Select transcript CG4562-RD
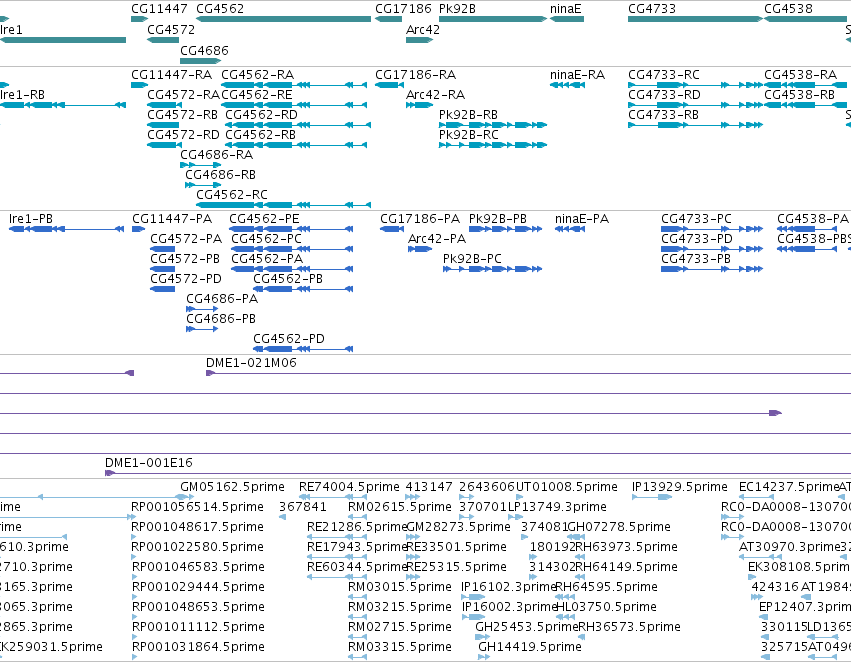The width and height of the screenshot is (851, 662). (x=261, y=115)
